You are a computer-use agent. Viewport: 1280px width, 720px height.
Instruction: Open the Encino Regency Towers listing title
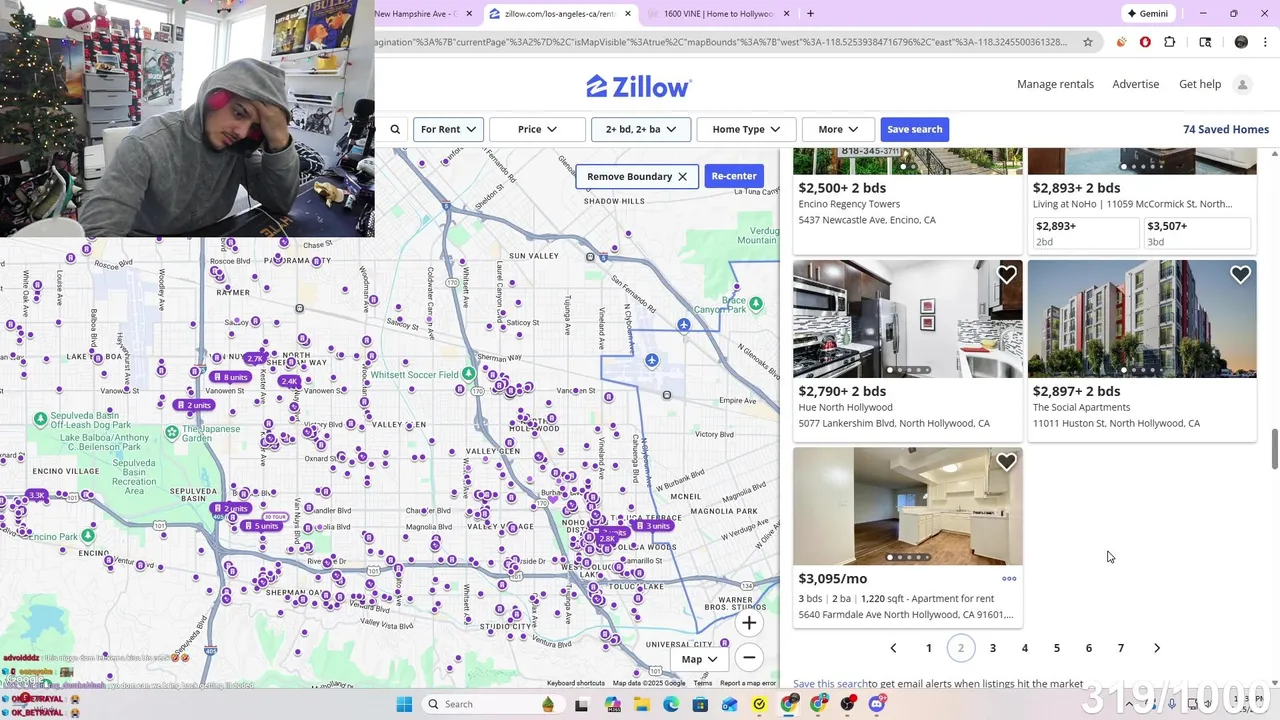pos(849,204)
